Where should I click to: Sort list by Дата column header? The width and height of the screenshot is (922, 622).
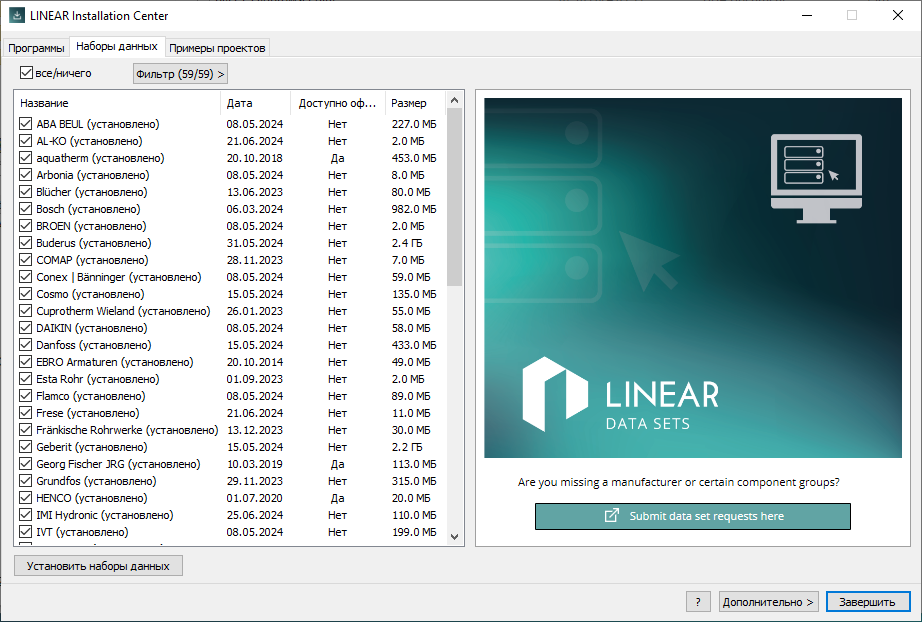pyautogui.click(x=255, y=103)
